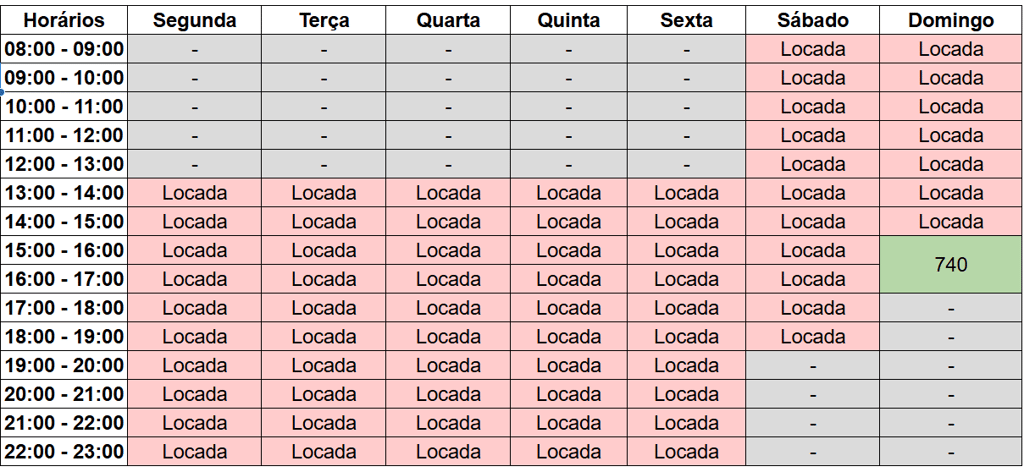
Task: Select the Quinta column header
Action: 568,20
